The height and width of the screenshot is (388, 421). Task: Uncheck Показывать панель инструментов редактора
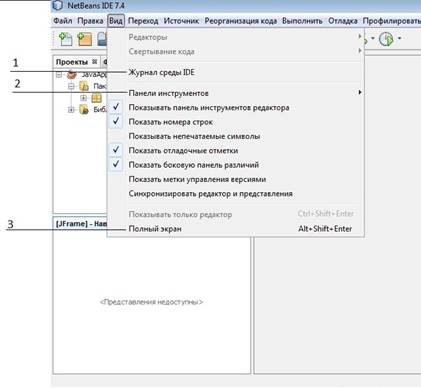[x=116, y=107]
